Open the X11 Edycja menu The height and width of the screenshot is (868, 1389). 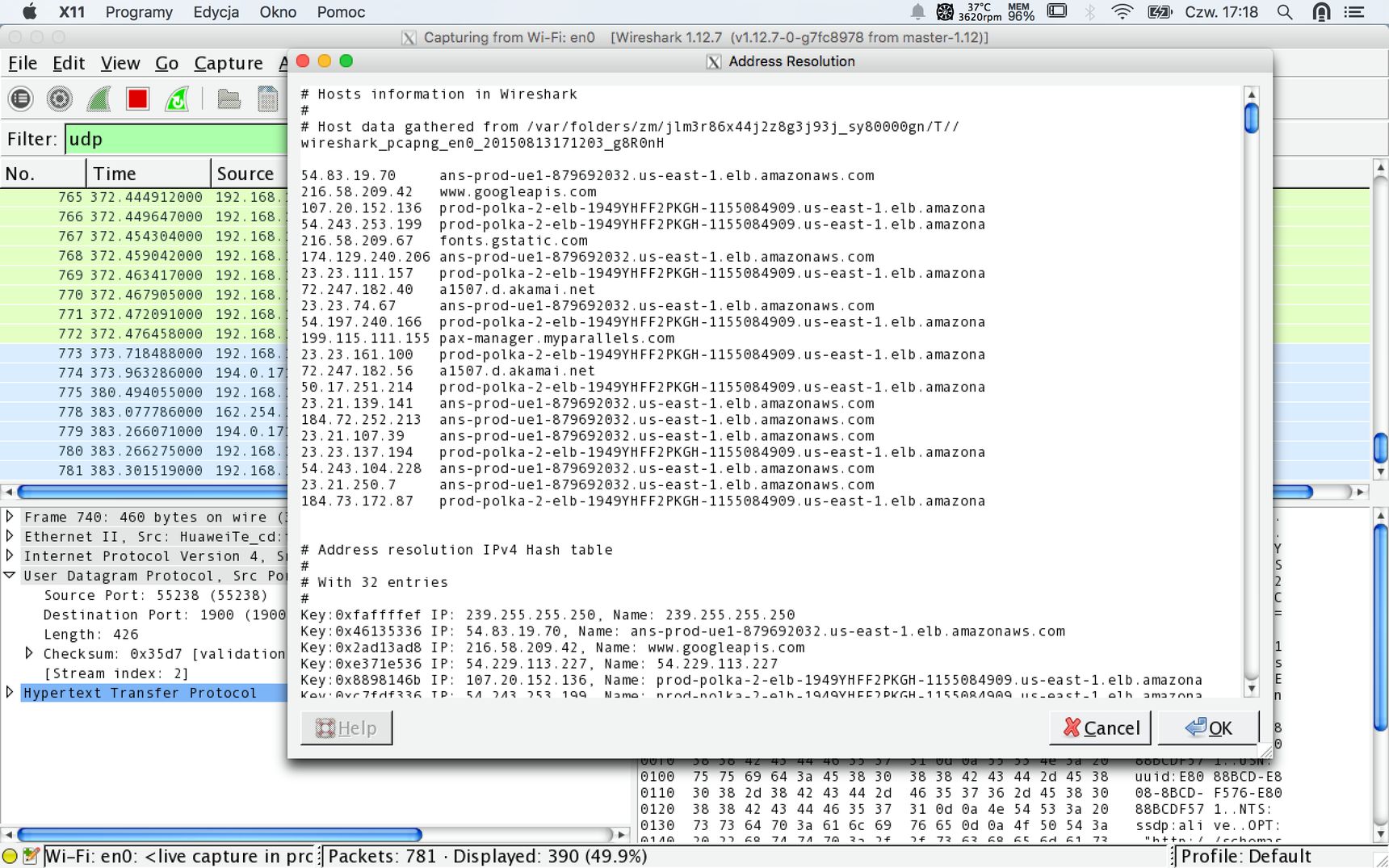pos(216,12)
